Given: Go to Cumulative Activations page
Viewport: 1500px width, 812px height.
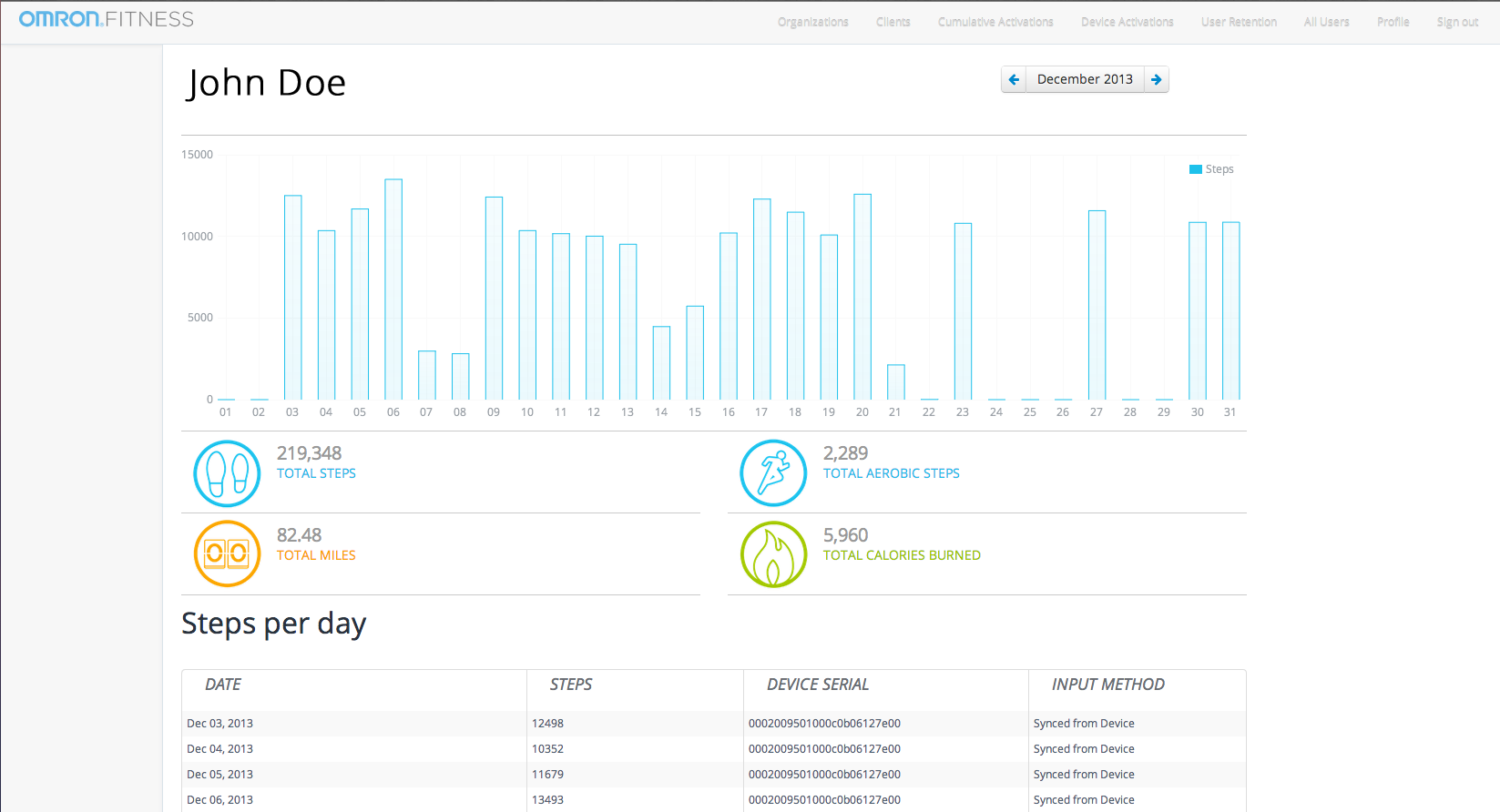Looking at the screenshot, I should (x=995, y=22).
